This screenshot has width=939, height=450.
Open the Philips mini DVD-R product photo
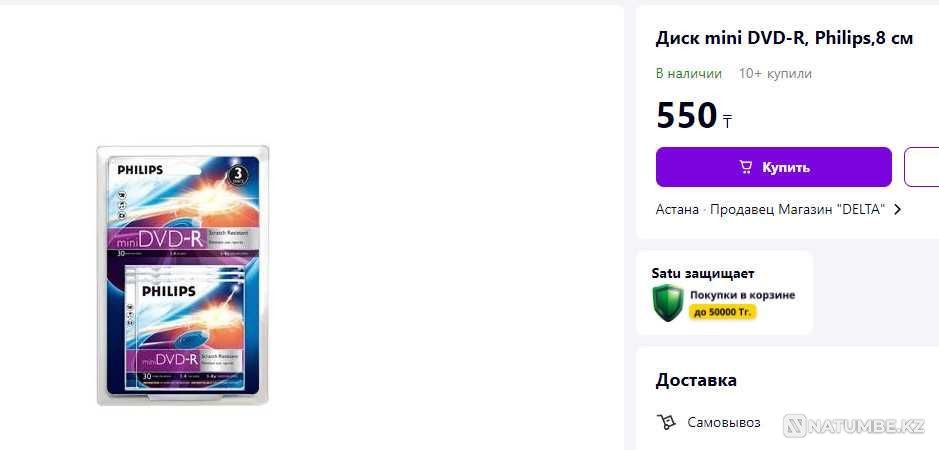click(183, 275)
